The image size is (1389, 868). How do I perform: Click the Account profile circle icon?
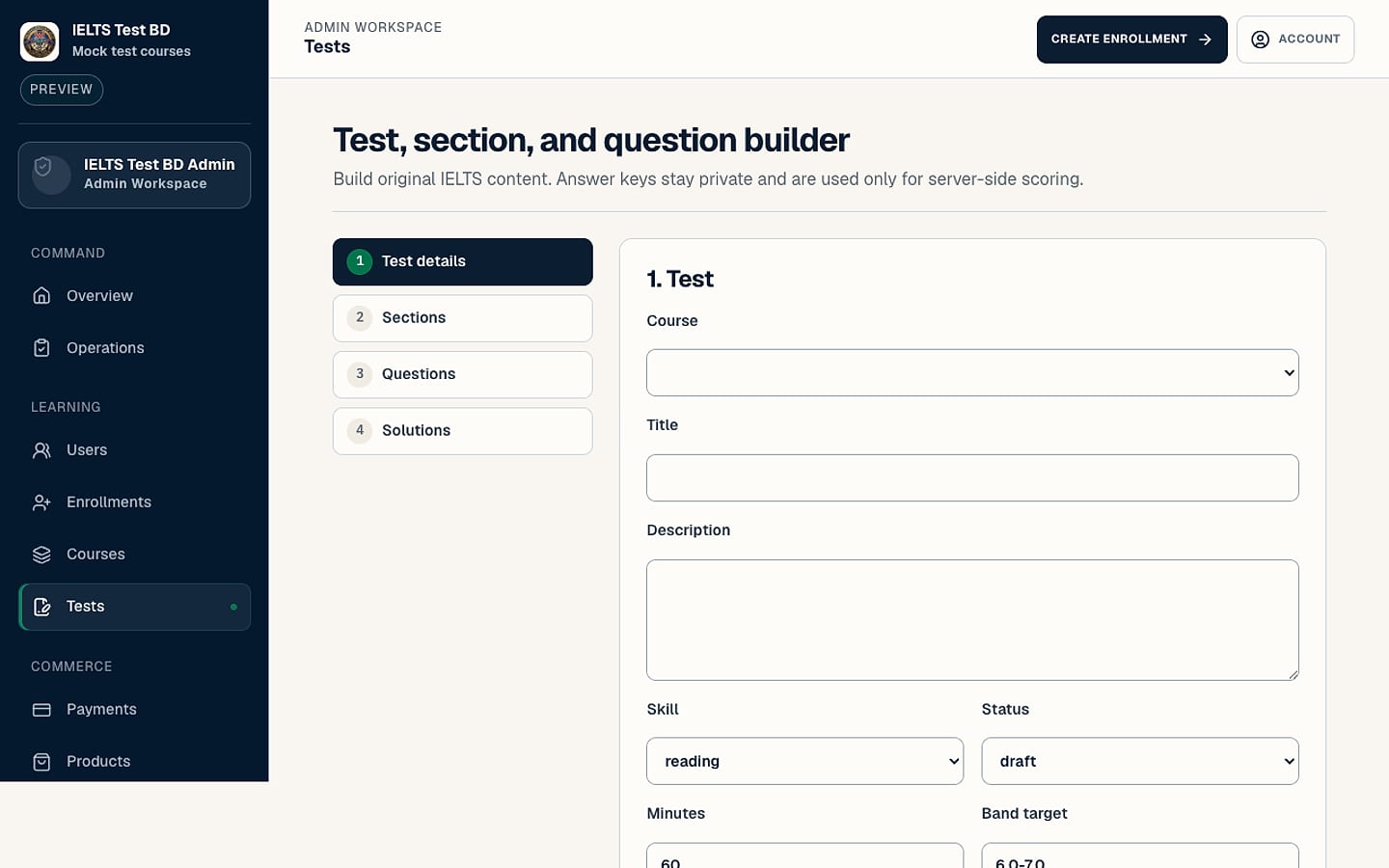pos(1260,40)
